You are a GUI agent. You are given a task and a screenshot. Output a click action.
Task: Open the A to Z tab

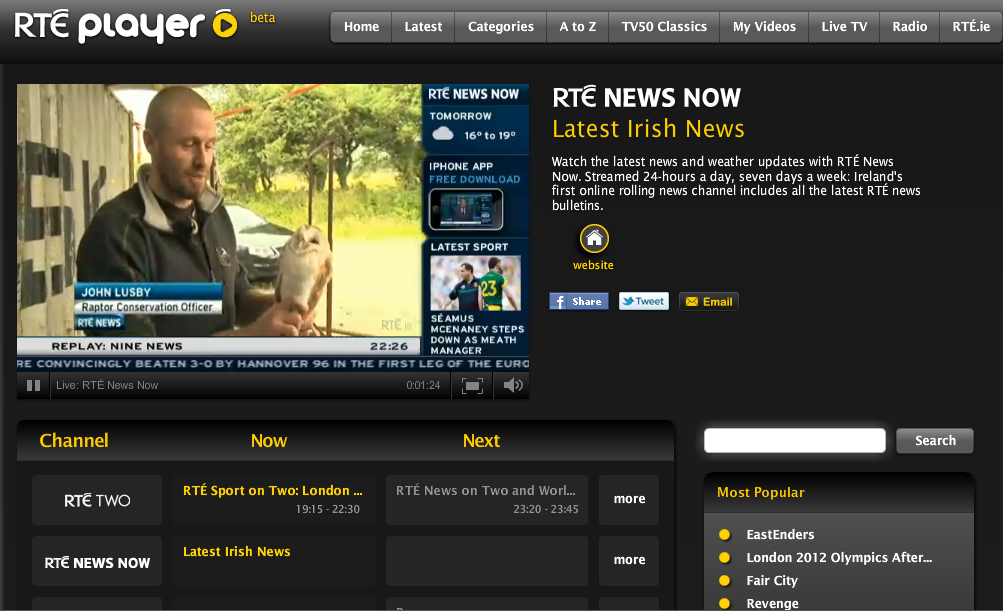pos(578,27)
